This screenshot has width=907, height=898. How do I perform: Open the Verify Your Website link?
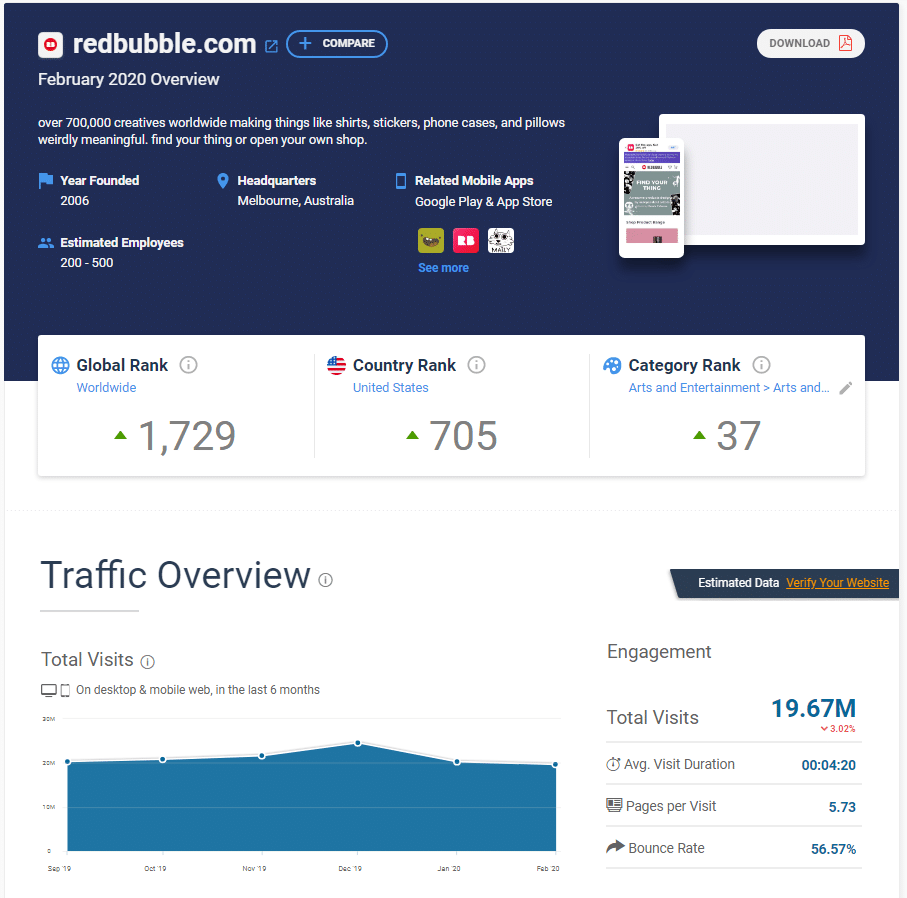point(837,583)
